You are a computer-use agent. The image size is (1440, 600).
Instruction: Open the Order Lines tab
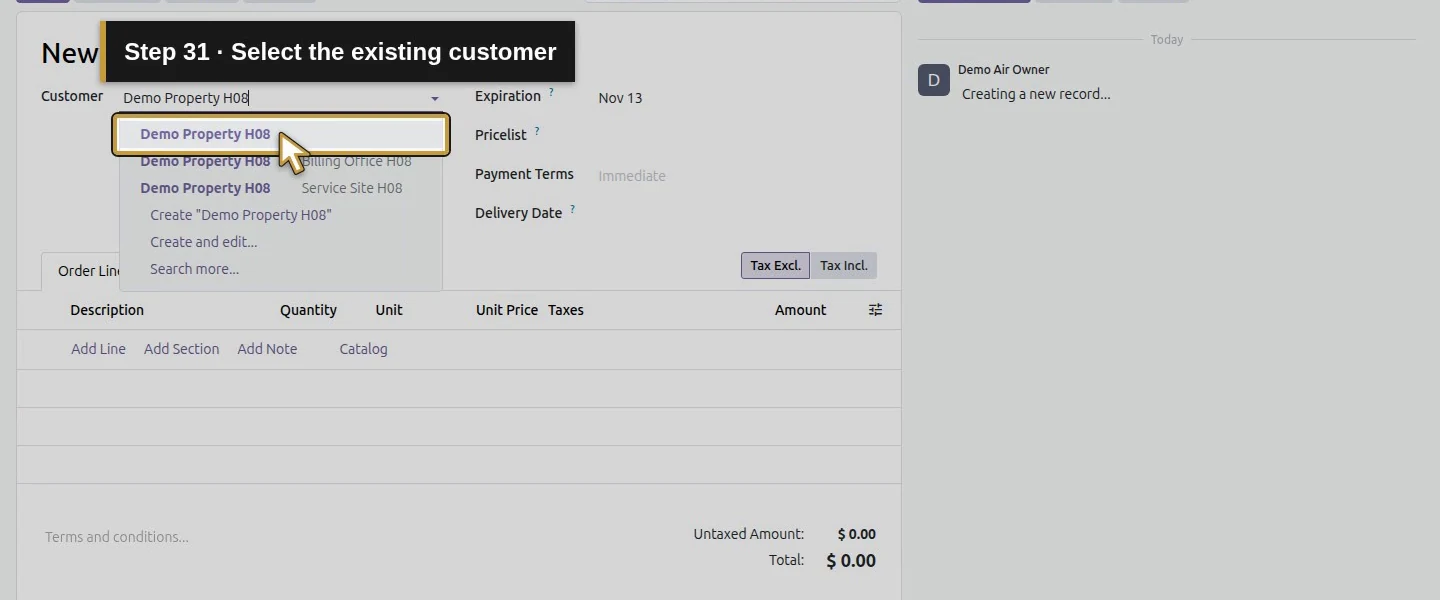pos(81,271)
